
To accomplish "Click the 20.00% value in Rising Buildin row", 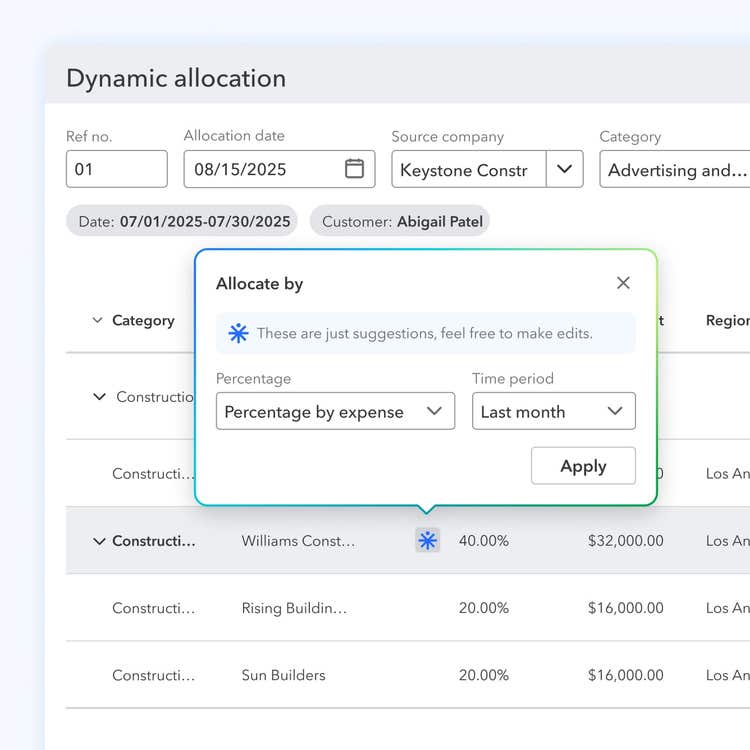I will pyautogui.click(x=484, y=608).
